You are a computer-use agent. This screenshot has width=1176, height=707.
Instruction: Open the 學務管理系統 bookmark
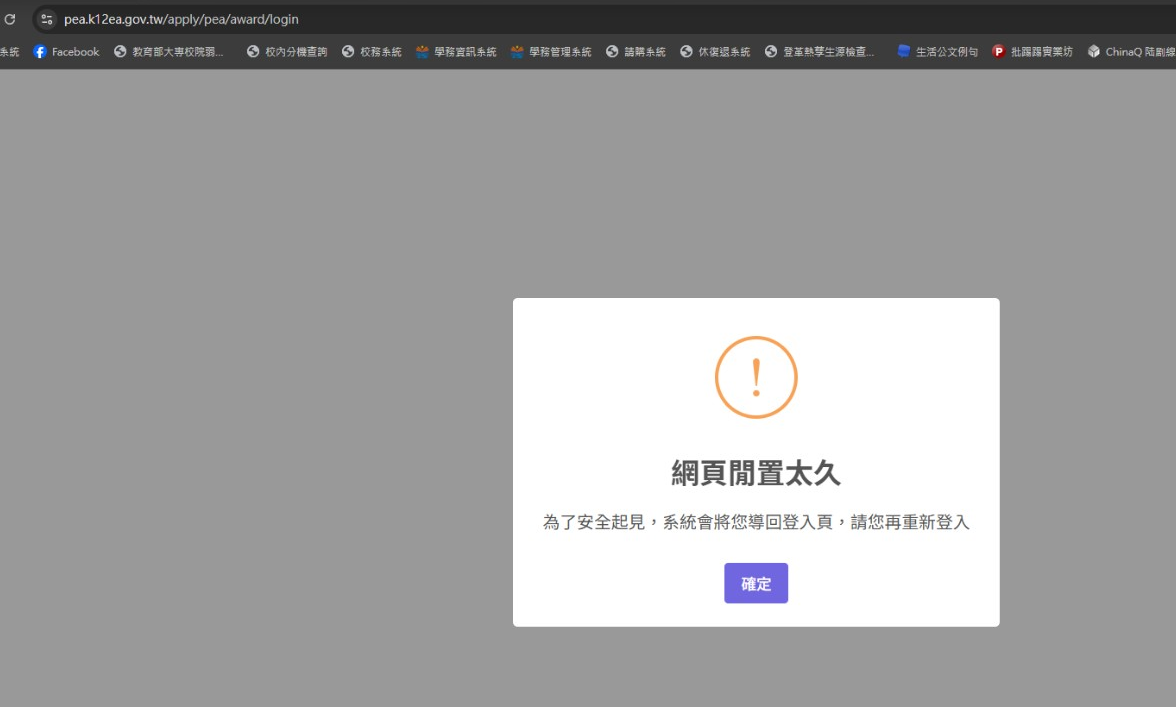(x=551, y=52)
